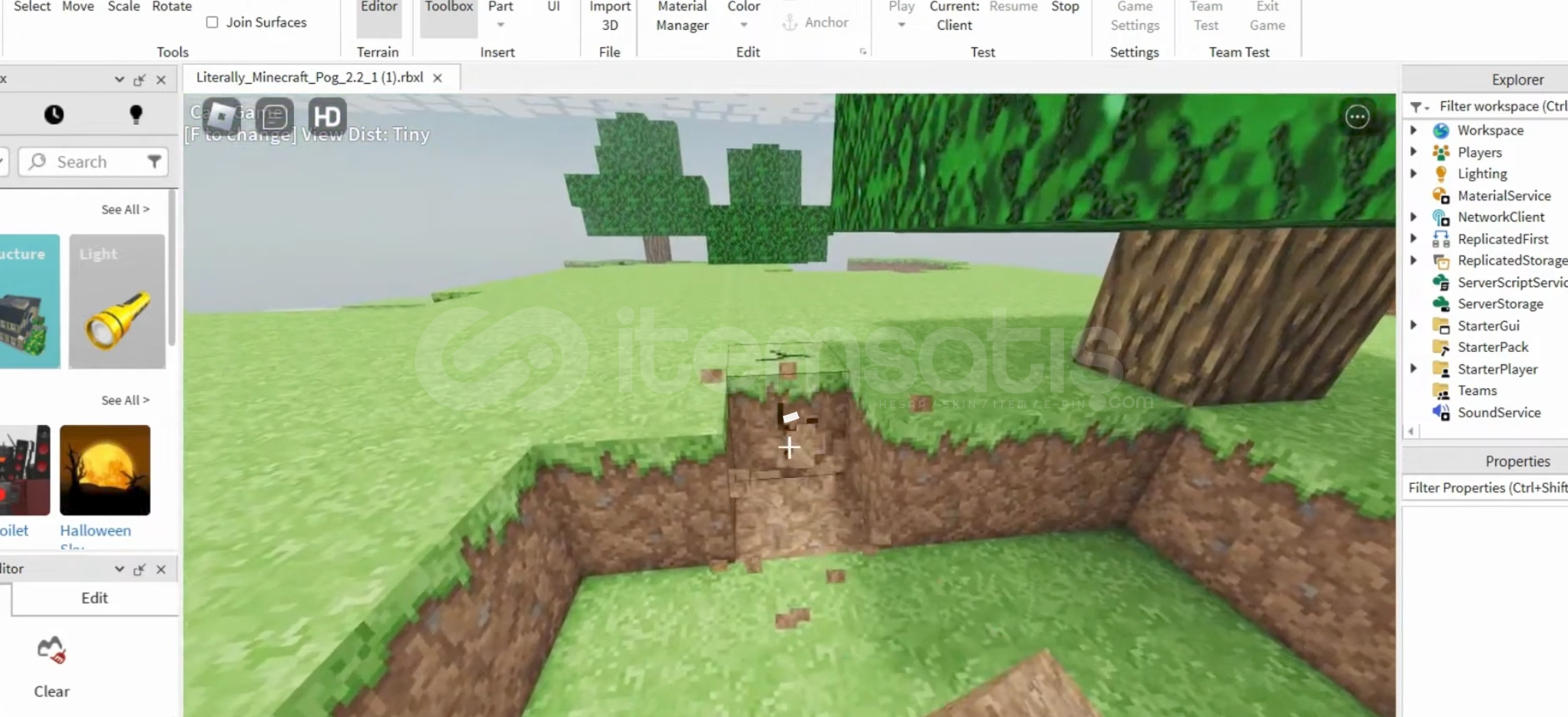Open Explorer filter dropdown funnel

pyautogui.click(x=1419, y=107)
